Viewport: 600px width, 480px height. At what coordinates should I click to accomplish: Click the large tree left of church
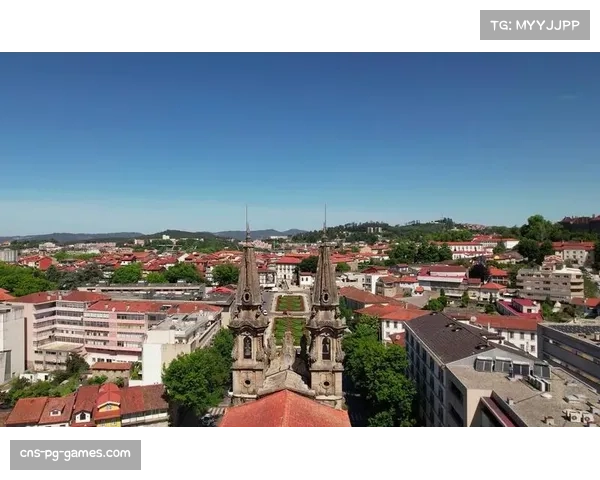tap(196, 378)
